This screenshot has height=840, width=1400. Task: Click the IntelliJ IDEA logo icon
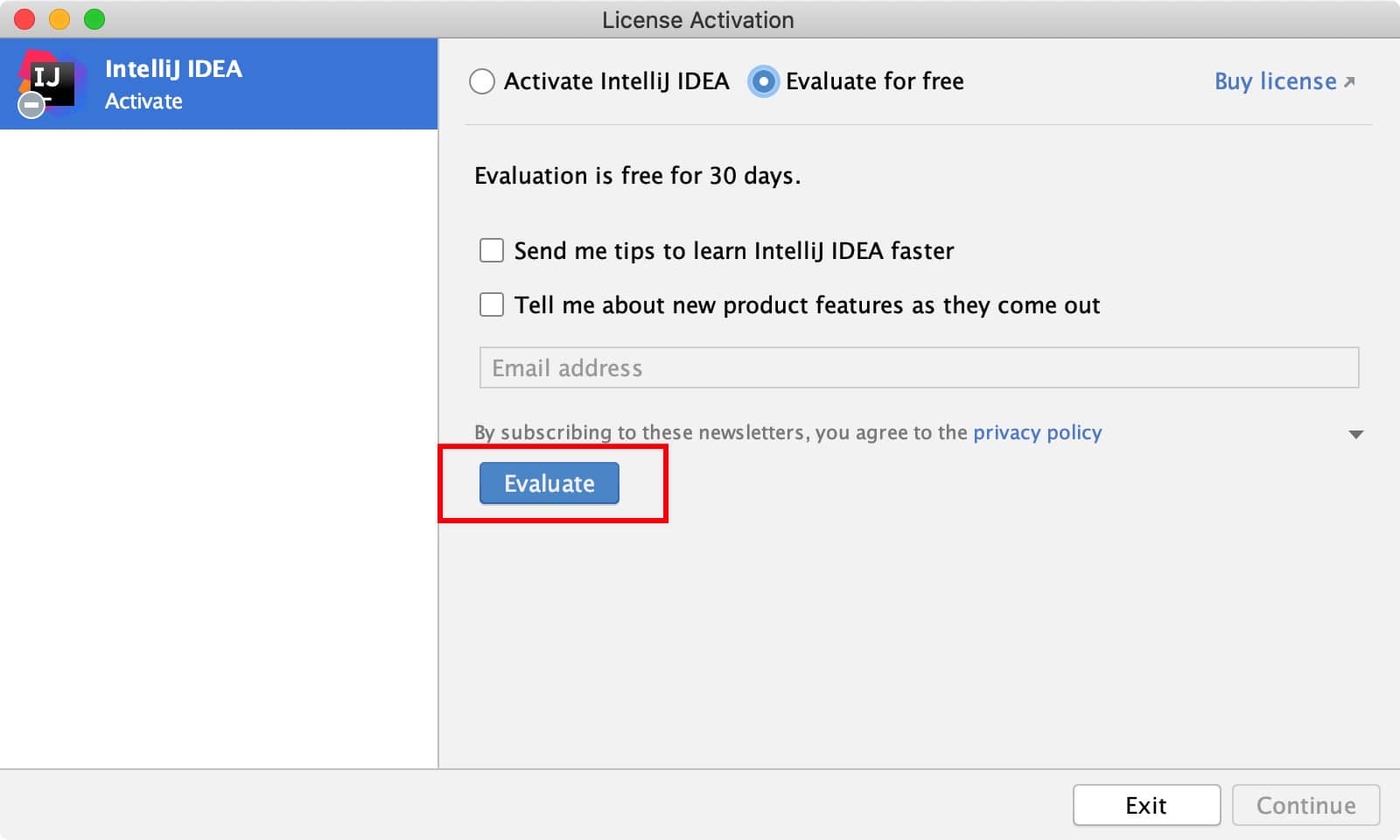click(x=51, y=81)
